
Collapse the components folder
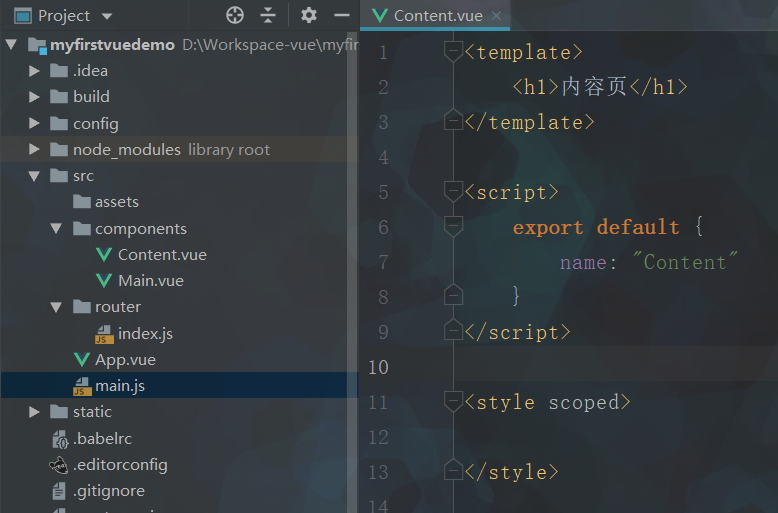(57, 229)
